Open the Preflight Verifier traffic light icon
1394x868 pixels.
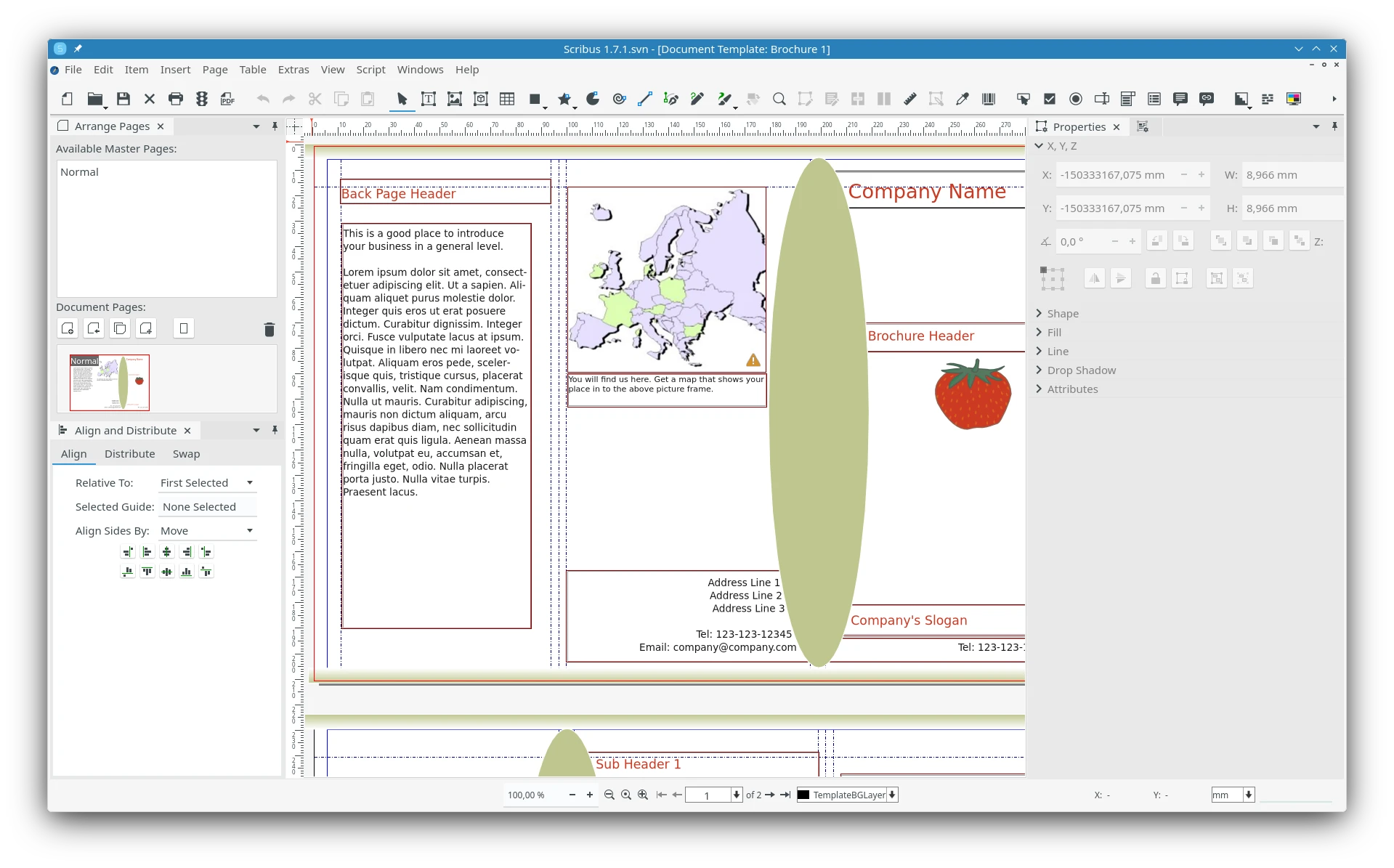[x=202, y=99]
